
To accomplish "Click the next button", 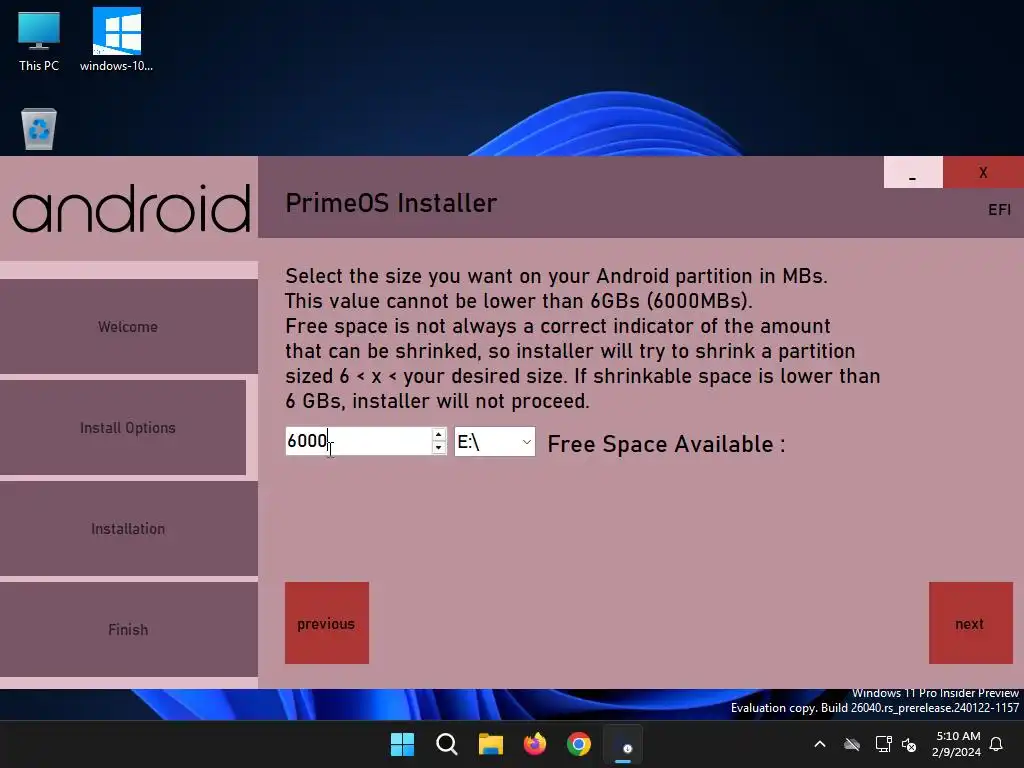I will (x=970, y=623).
